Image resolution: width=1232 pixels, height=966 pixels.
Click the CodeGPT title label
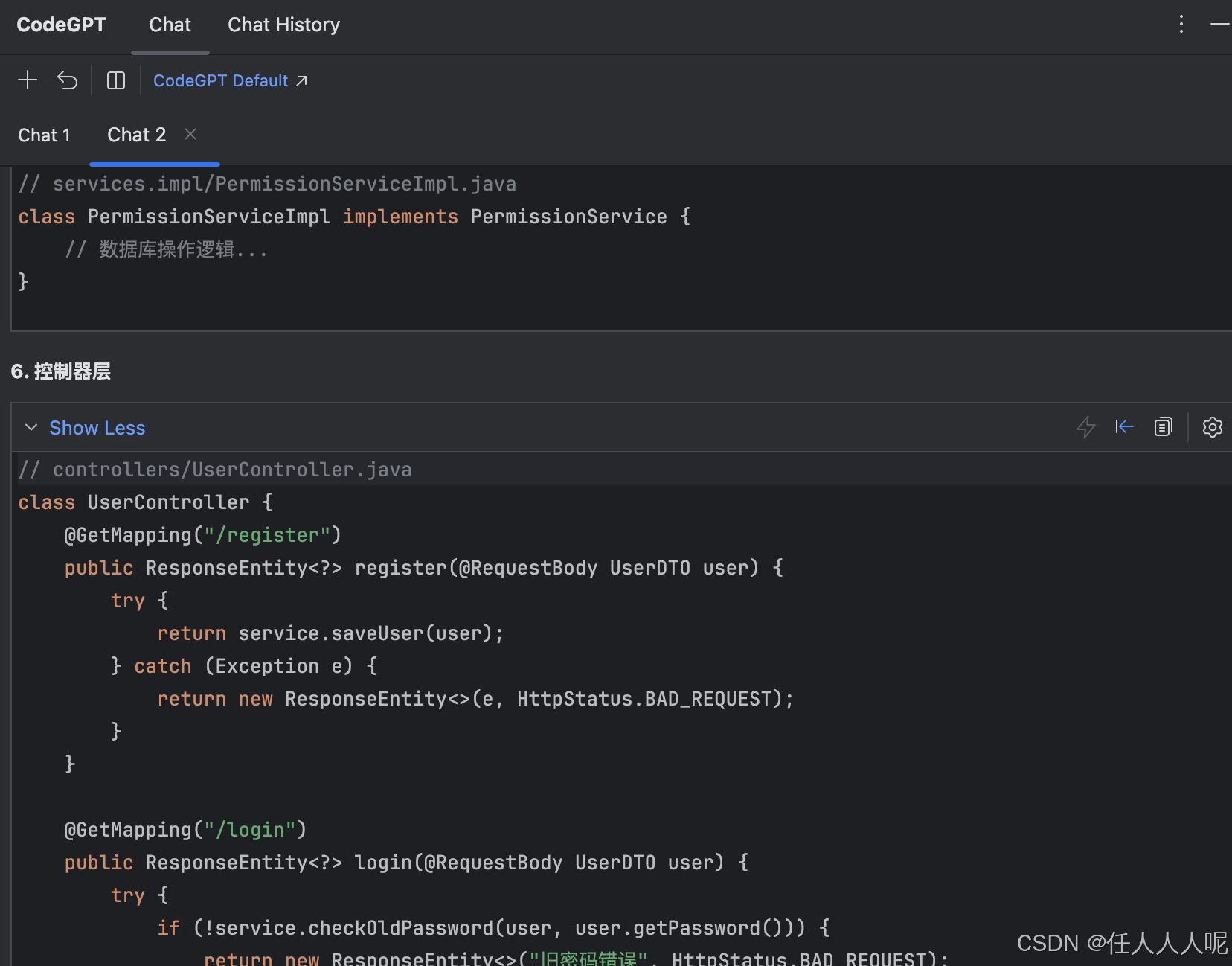click(x=61, y=25)
